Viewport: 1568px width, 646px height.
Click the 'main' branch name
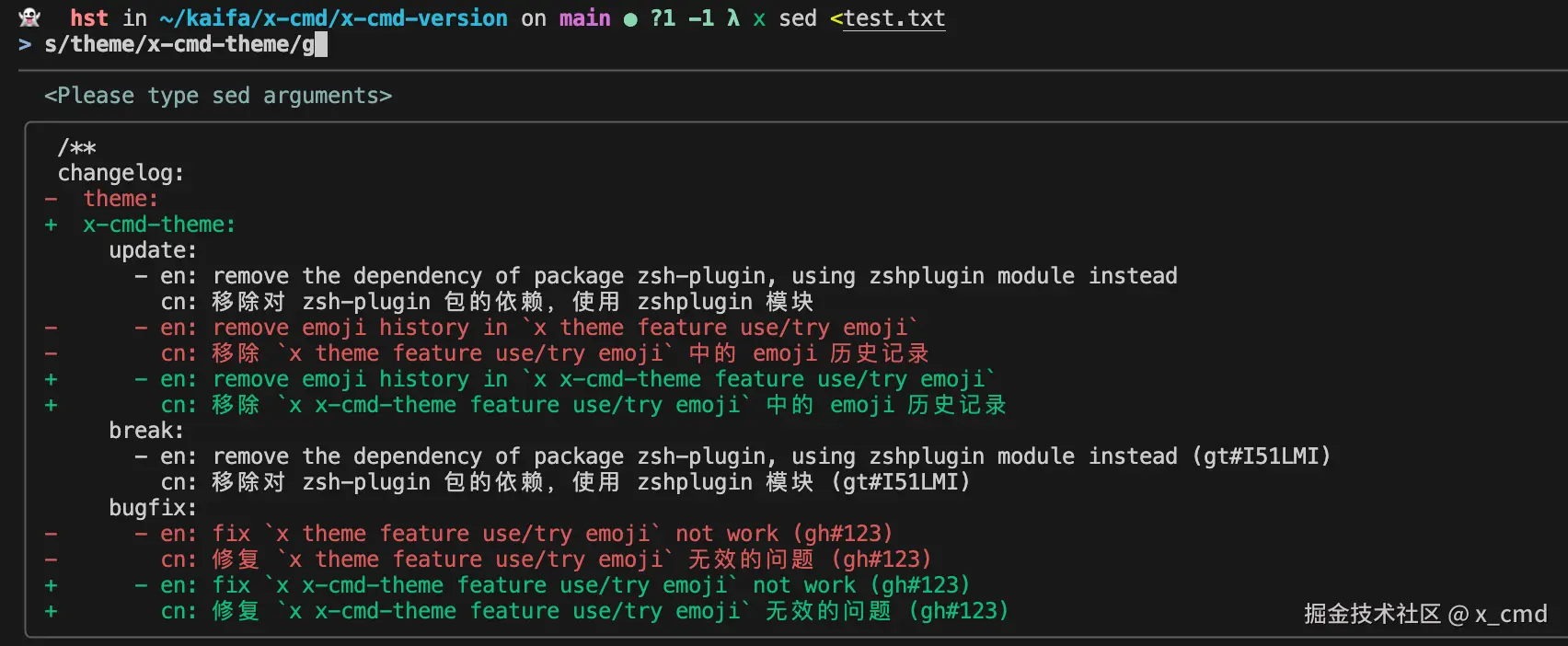[584, 18]
